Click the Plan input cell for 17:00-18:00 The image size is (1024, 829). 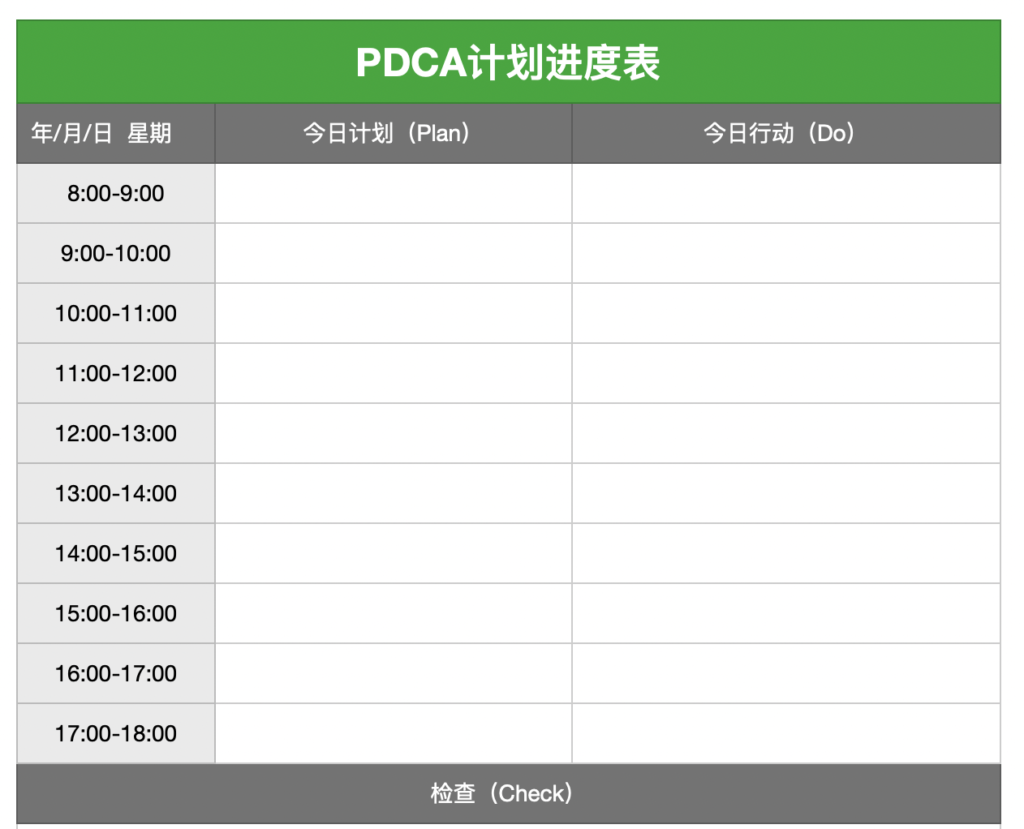tap(393, 733)
